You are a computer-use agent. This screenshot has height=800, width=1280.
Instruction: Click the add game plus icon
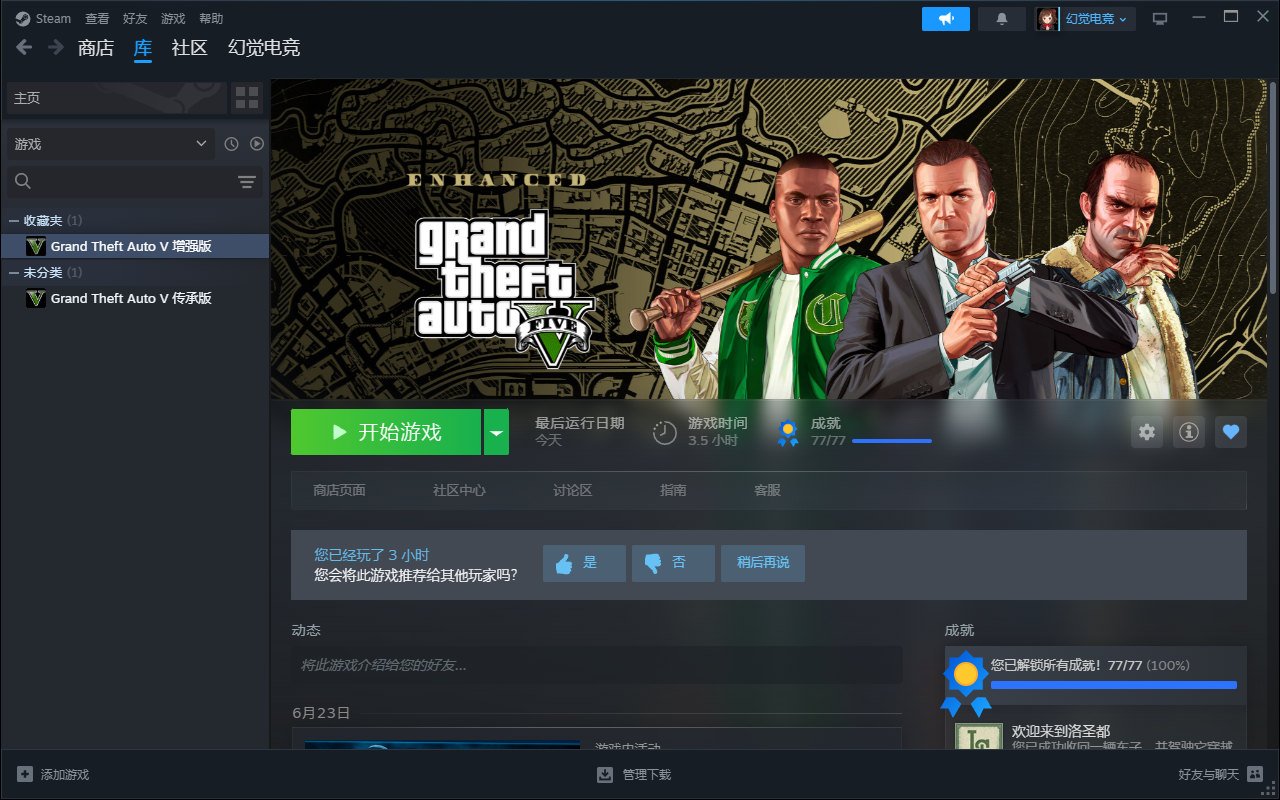[x=25, y=774]
